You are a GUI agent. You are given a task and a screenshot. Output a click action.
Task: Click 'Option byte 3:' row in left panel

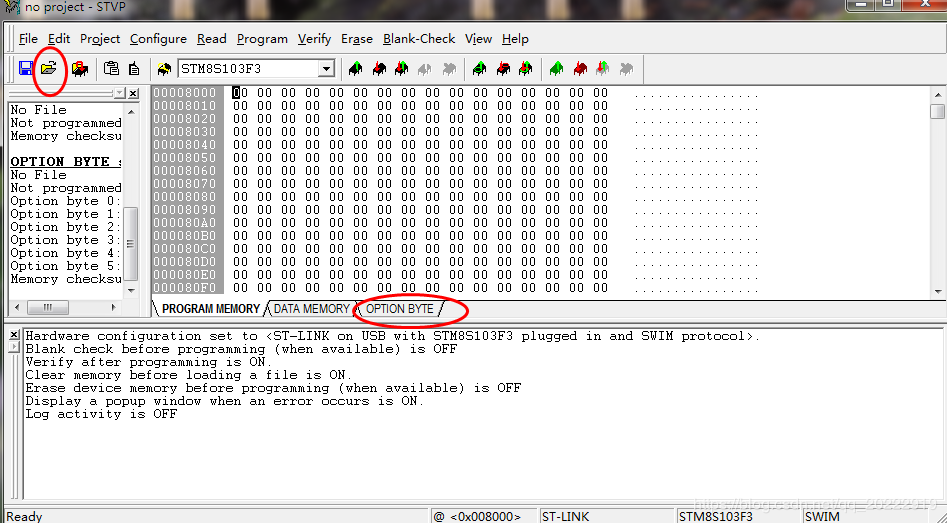click(x=66, y=240)
